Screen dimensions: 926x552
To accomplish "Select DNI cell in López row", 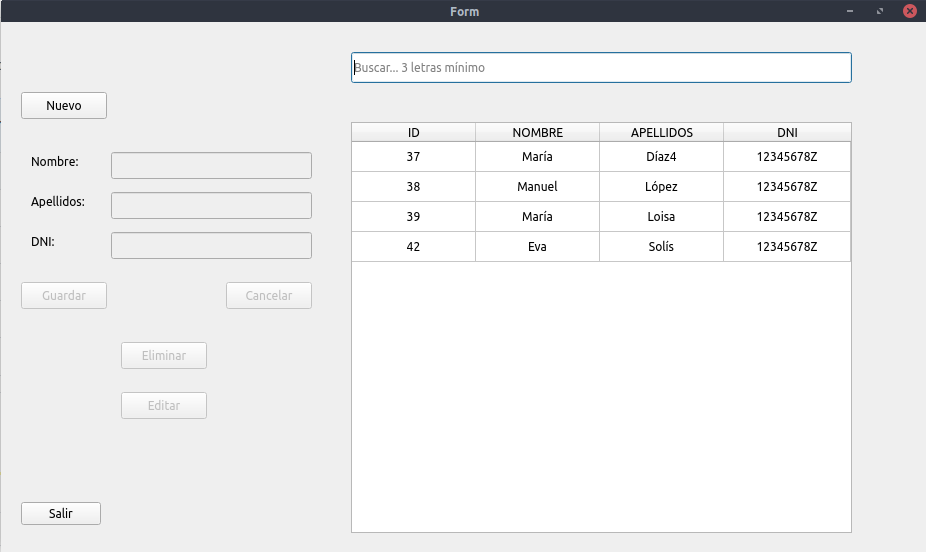I will click(787, 187).
